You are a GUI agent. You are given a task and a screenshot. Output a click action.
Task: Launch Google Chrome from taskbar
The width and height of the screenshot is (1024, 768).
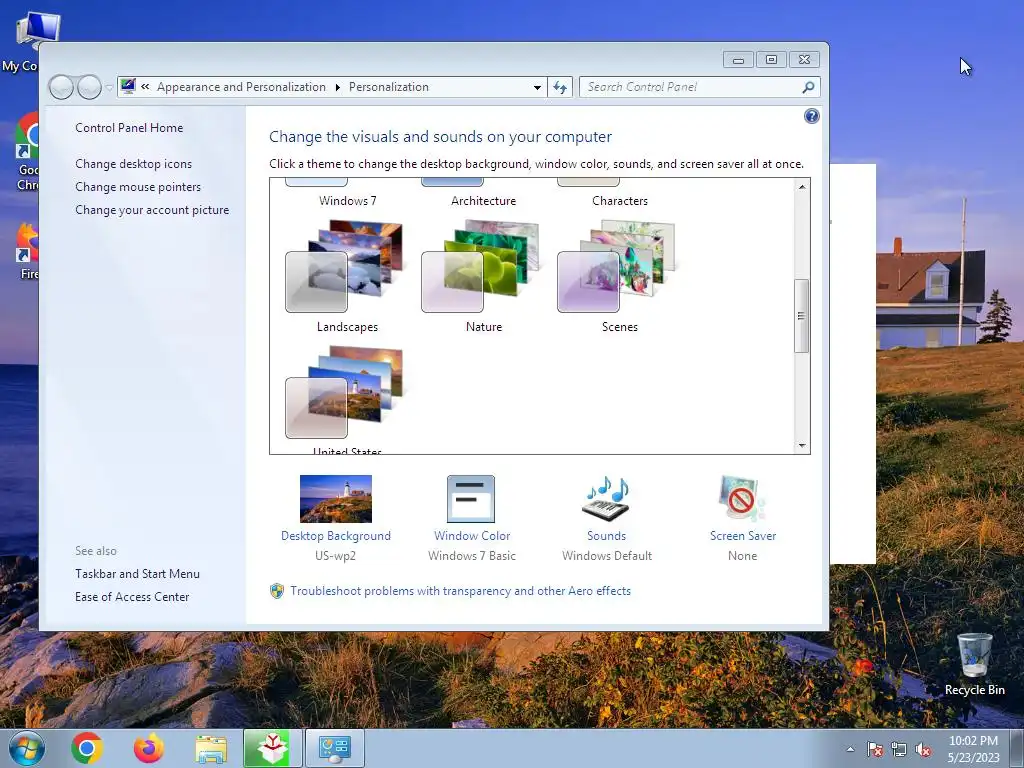(x=87, y=748)
